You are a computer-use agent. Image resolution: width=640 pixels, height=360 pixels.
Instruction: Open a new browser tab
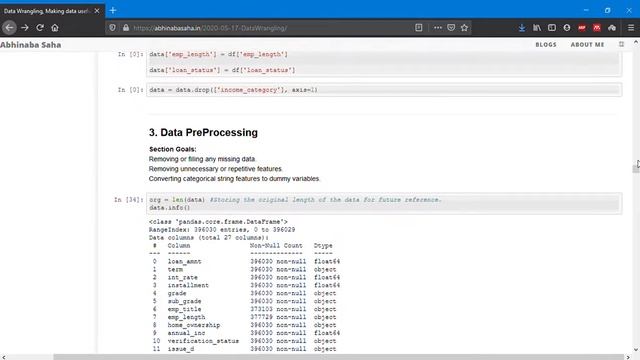click(x=113, y=11)
